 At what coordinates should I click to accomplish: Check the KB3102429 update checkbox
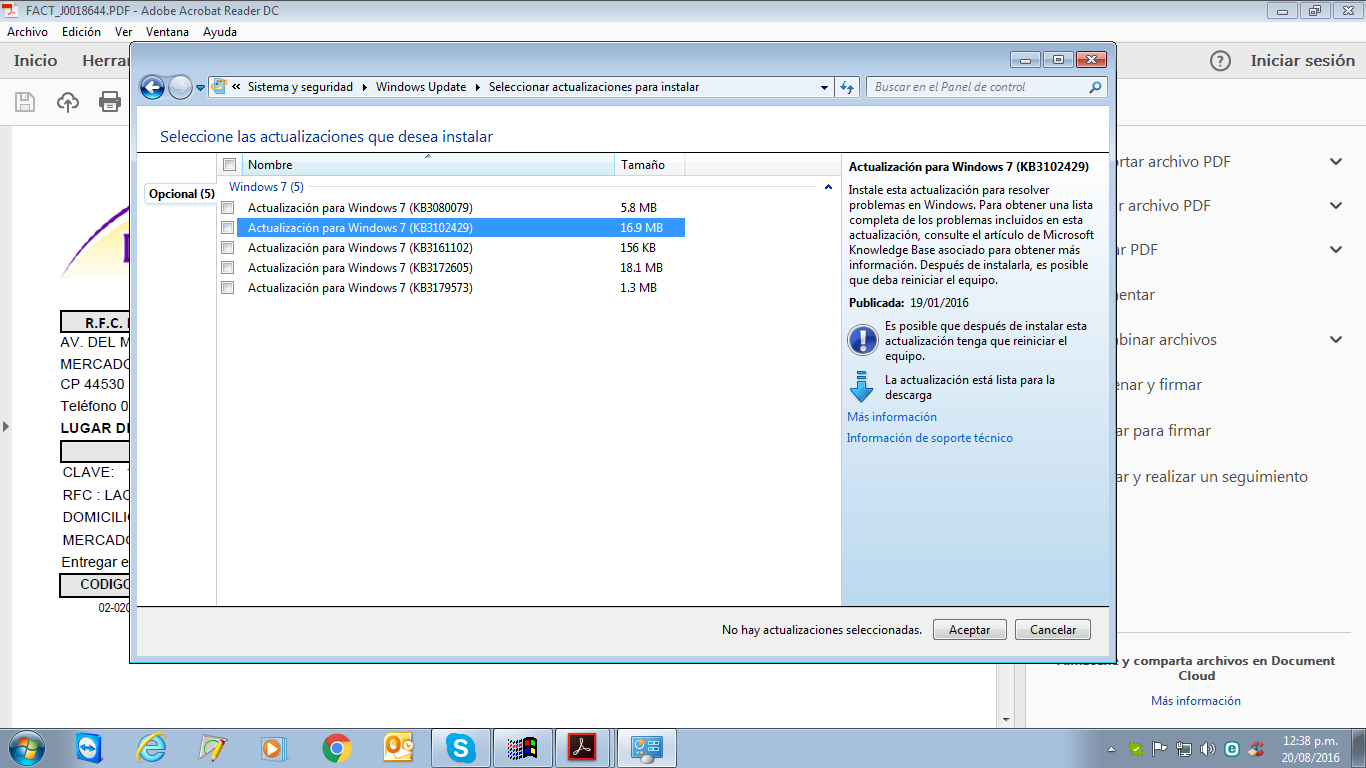coord(228,228)
